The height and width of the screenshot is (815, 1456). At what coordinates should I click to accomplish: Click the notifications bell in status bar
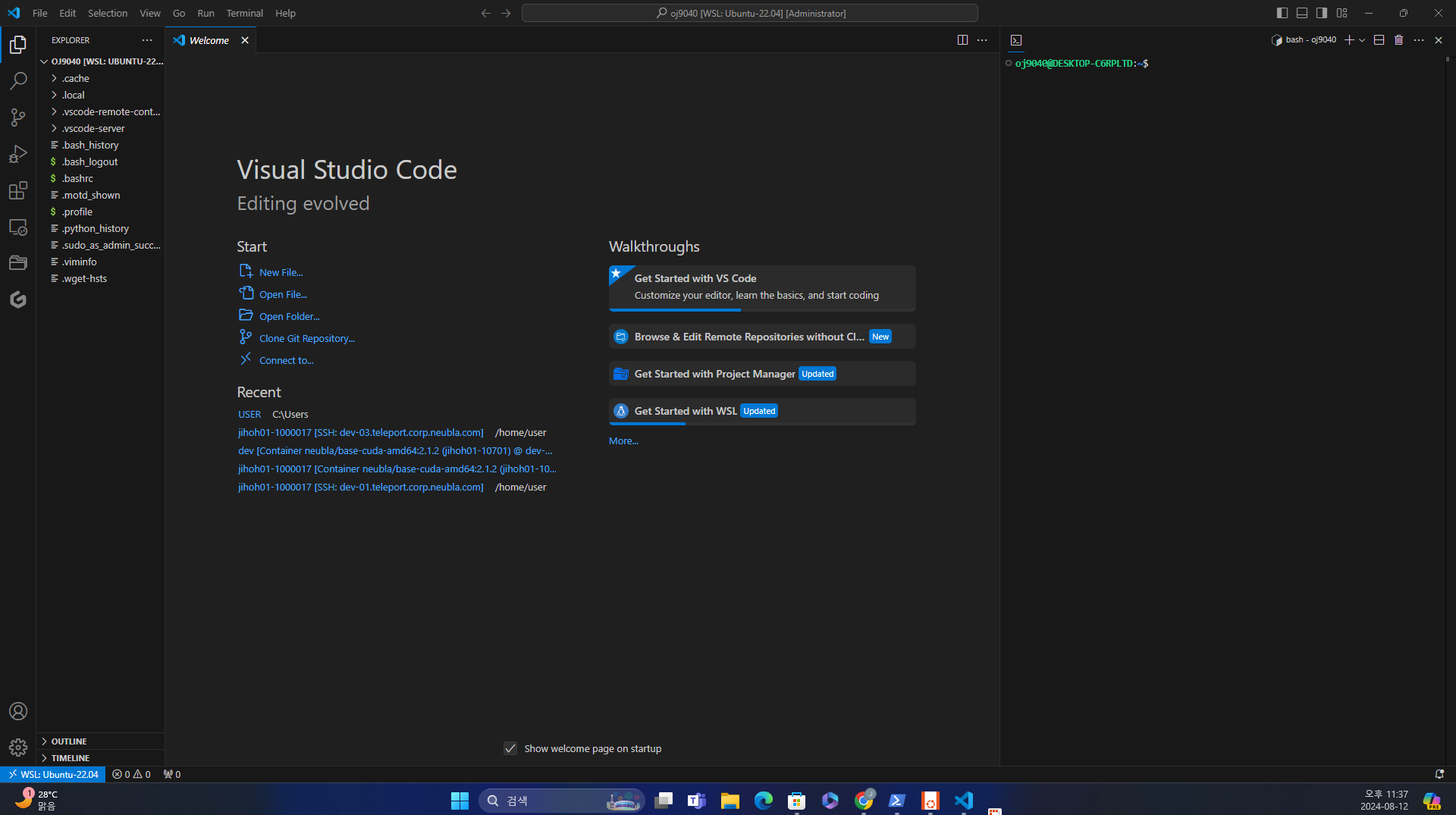click(1439, 774)
